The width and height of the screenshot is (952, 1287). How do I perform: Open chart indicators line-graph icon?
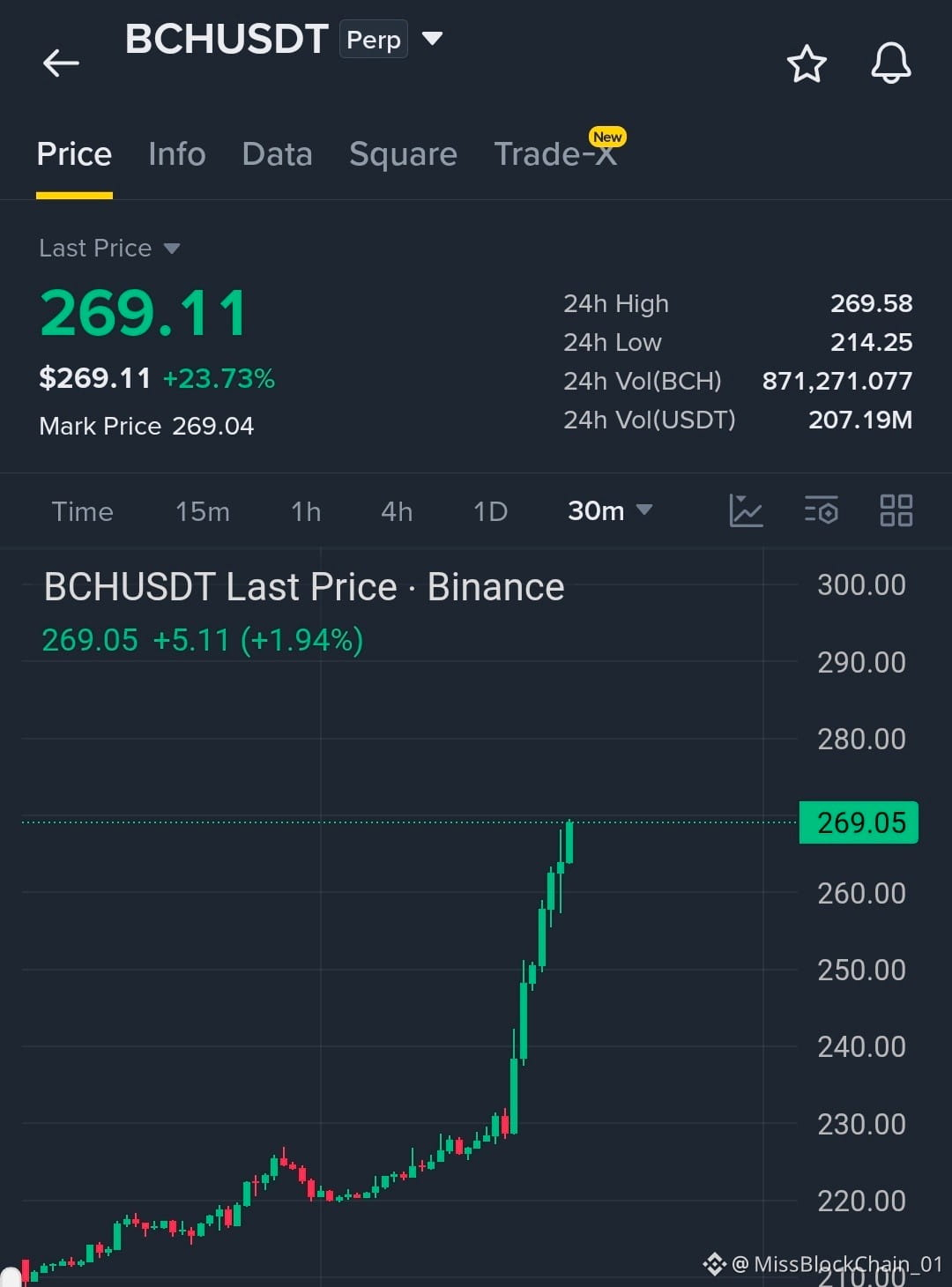pos(746,510)
